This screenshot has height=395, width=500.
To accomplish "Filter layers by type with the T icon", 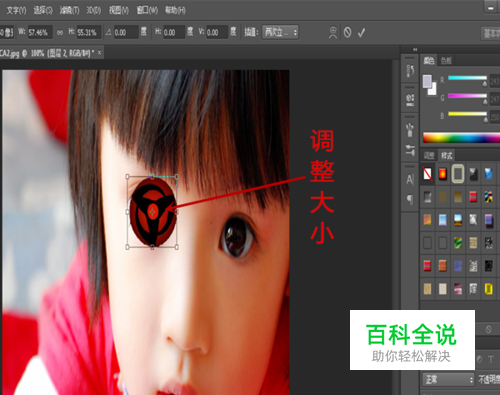I will pos(490,359).
